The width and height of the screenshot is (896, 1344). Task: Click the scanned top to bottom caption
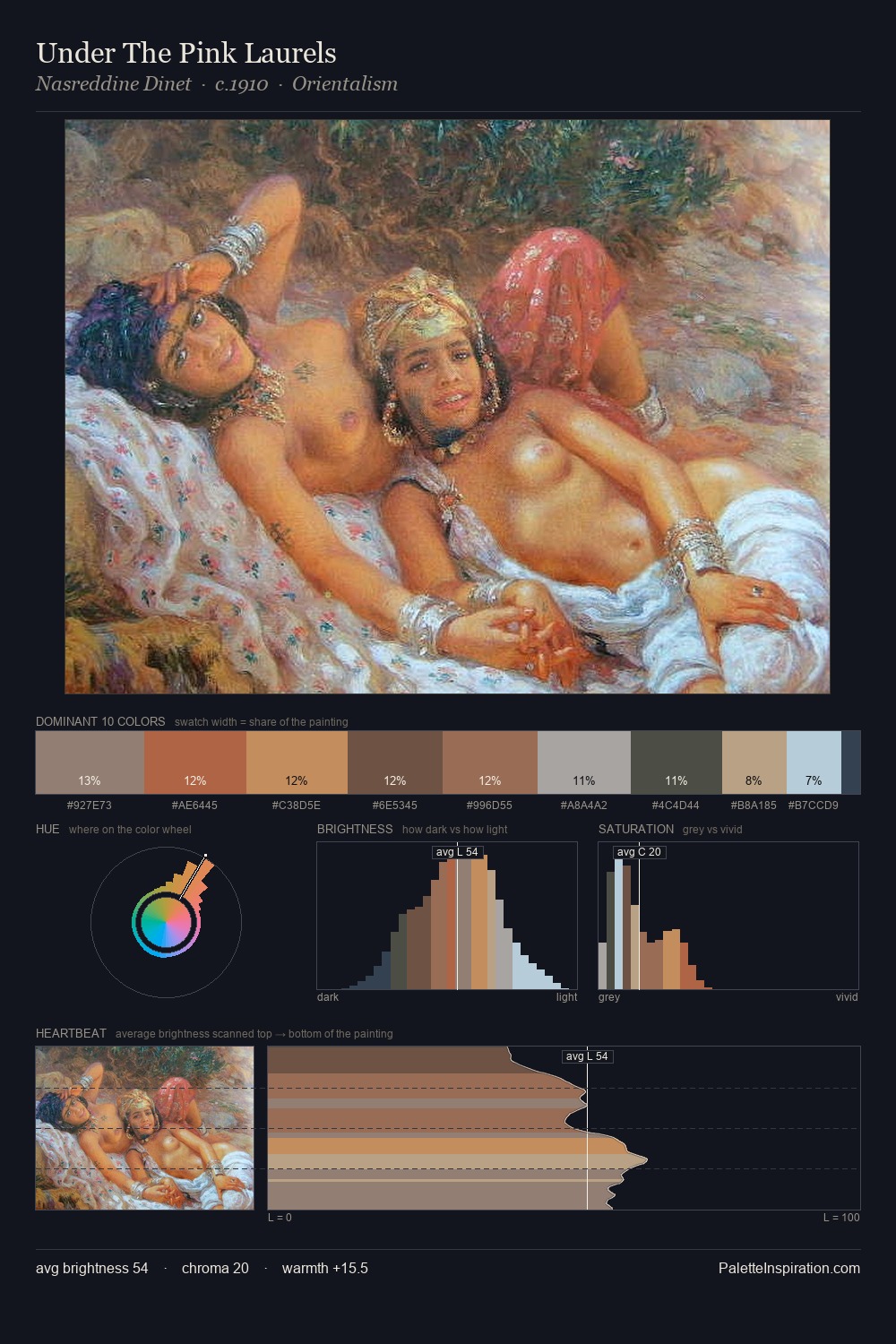(254, 1033)
